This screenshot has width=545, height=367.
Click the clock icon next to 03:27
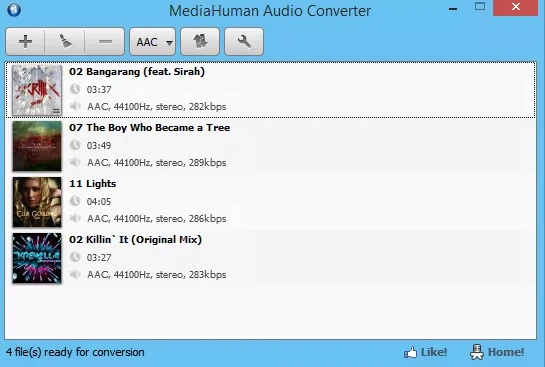coord(75,257)
